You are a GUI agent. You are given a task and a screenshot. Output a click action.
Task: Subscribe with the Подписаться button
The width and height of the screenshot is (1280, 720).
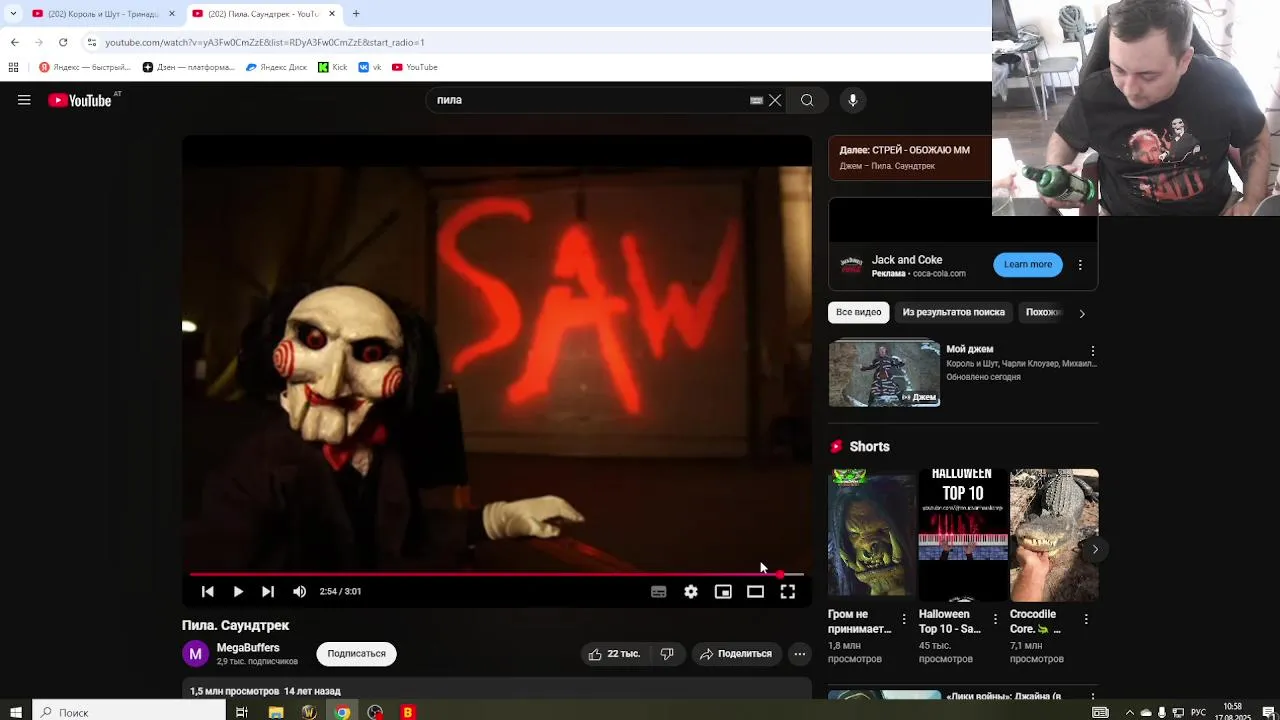[357, 654]
